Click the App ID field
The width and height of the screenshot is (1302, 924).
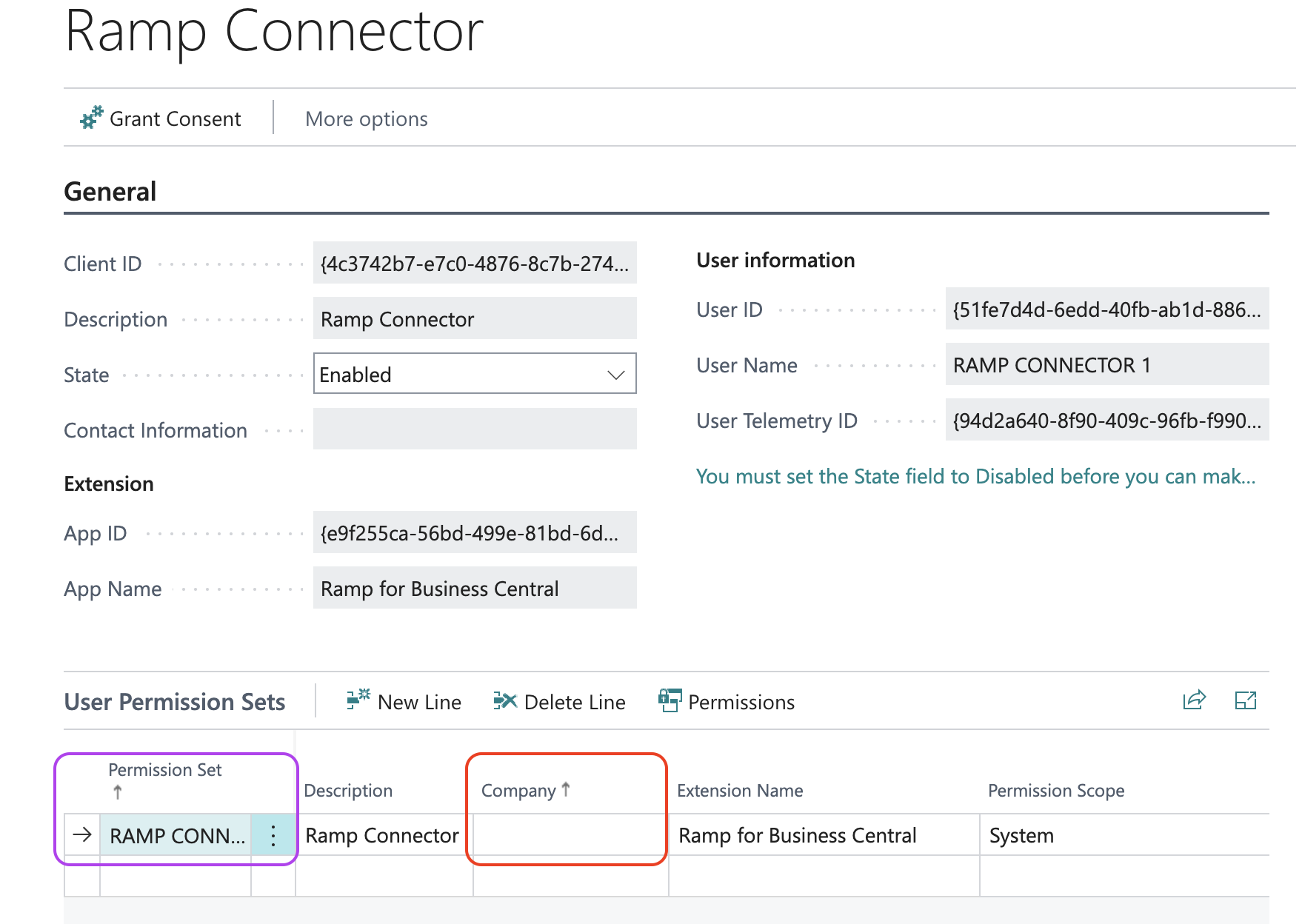475,532
